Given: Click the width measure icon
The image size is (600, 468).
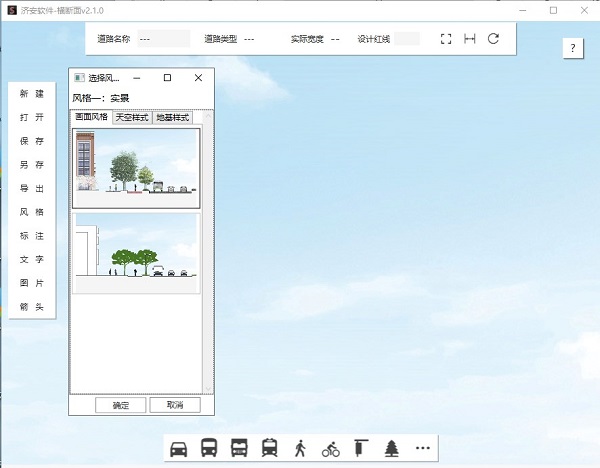Looking at the screenshot, I should (x=469, y=39).
